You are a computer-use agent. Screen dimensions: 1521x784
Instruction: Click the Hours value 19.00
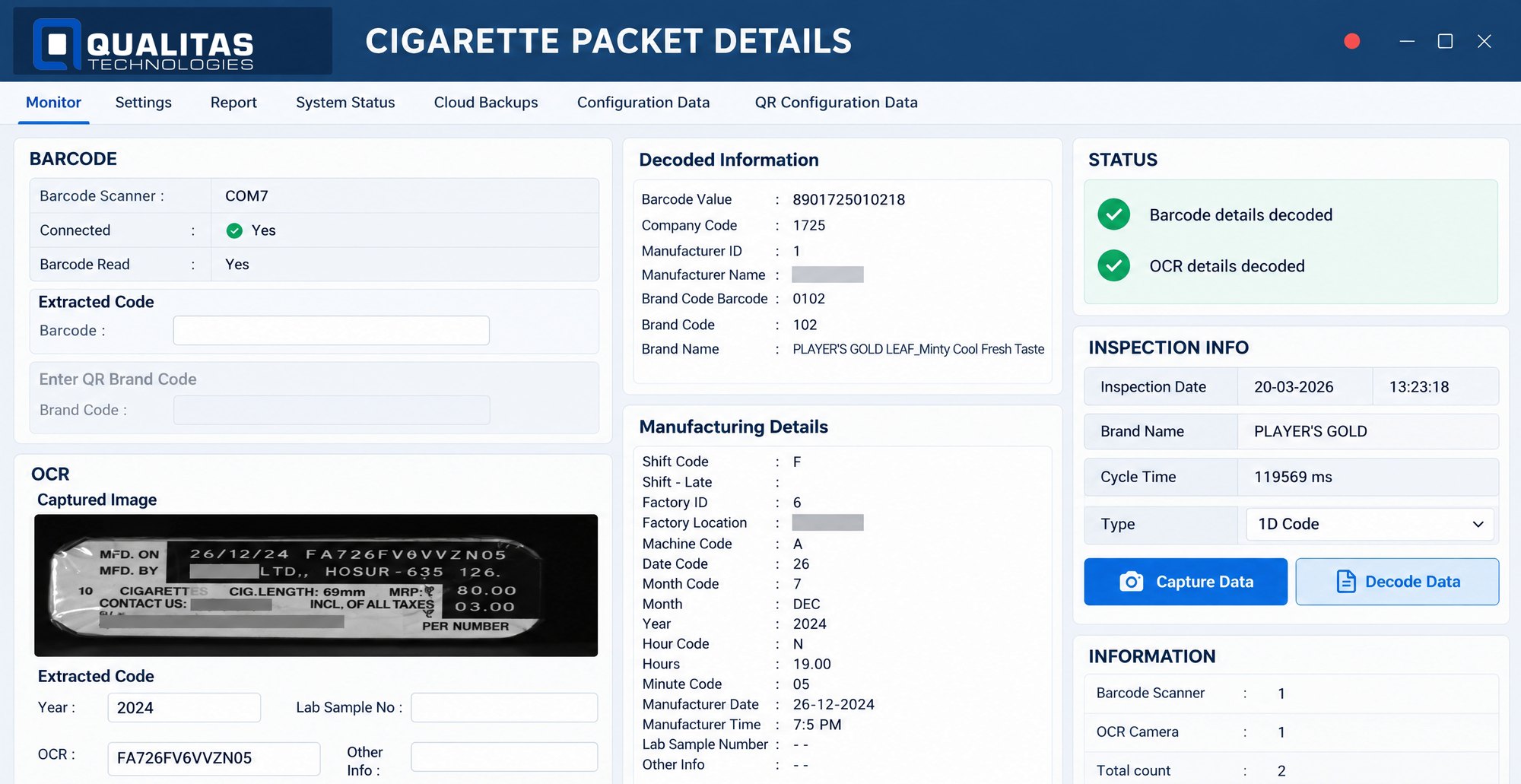click(811, 664)
